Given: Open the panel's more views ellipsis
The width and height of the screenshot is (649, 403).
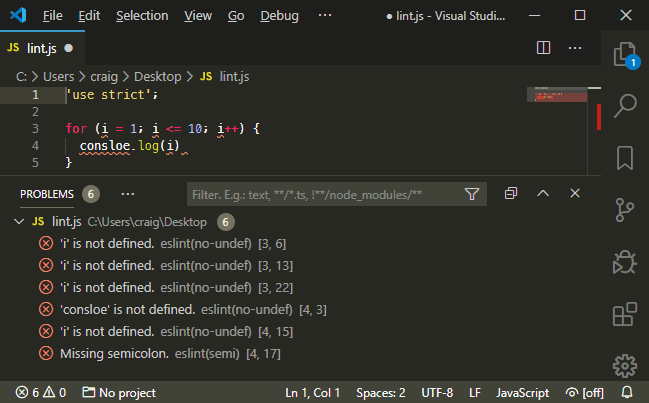Looking at the screenshot, I should [127, 193].
